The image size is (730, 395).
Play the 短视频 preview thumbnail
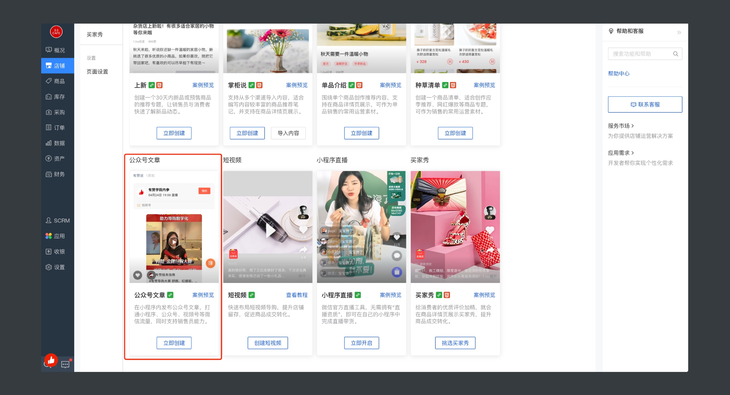[x=270, y=231]
